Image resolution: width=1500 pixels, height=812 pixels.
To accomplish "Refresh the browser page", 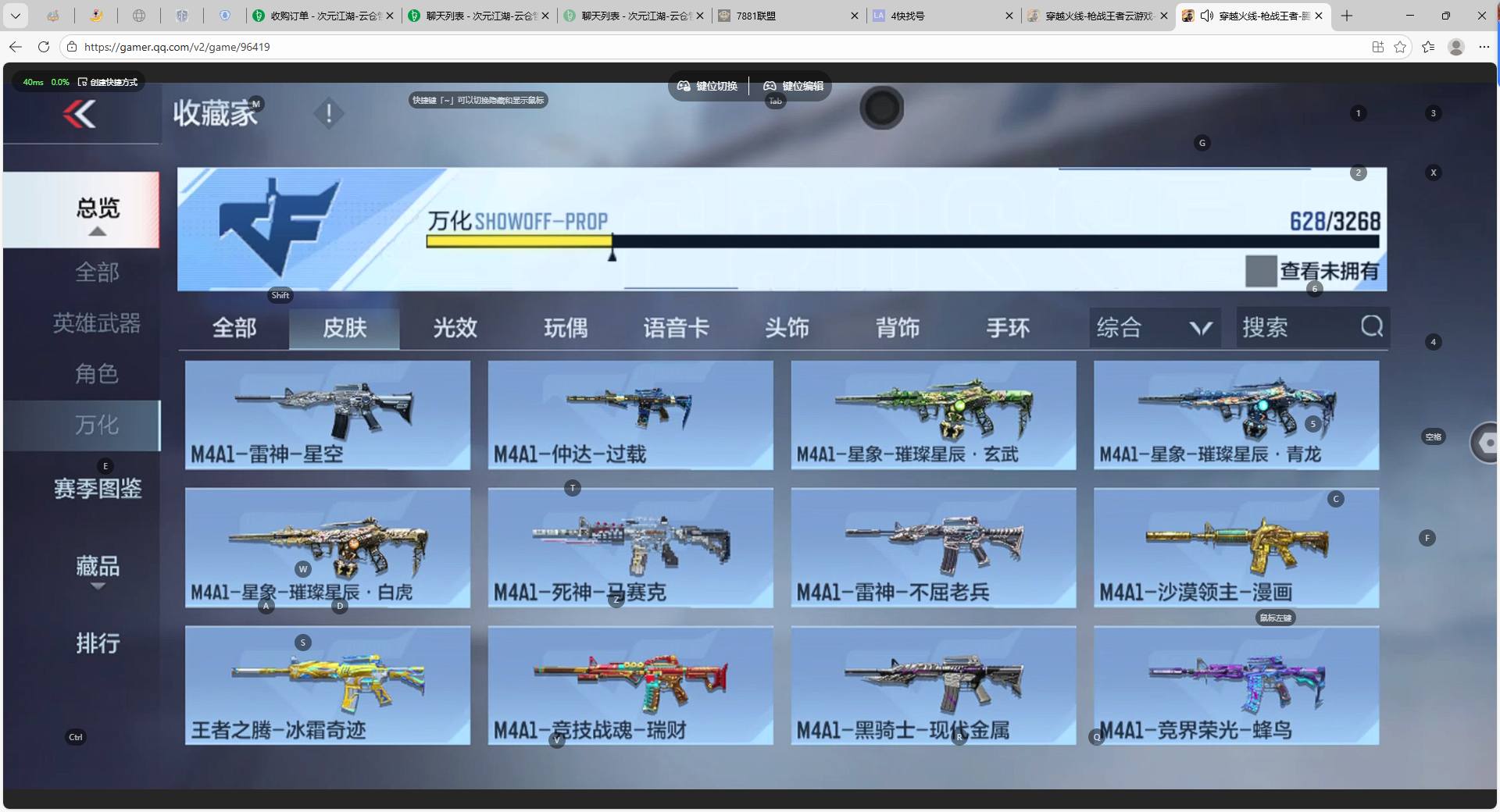I will pos(44,47).
